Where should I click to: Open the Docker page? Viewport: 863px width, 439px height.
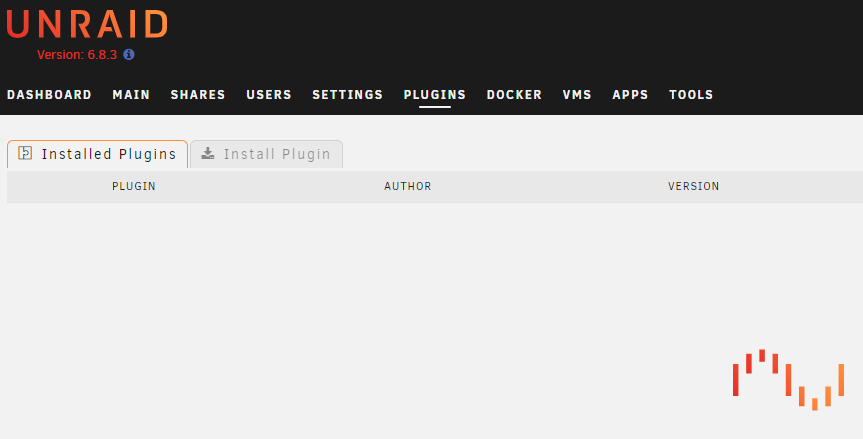click(514, 95)
